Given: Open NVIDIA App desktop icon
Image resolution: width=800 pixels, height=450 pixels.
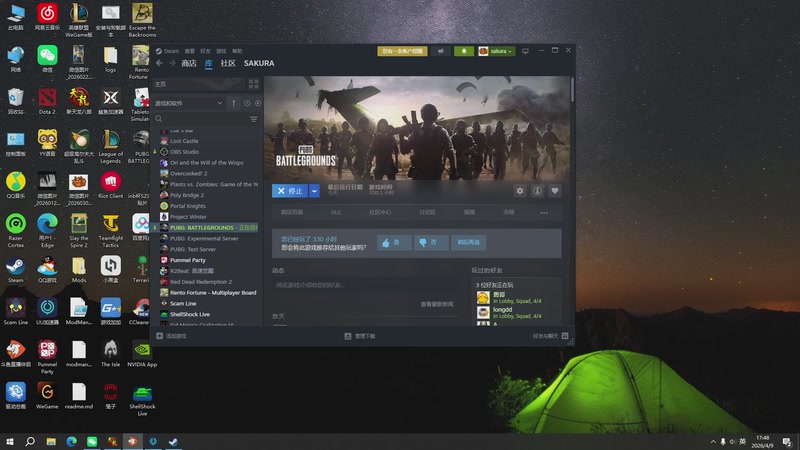Looking at the screenshot, I should (142, 353).
